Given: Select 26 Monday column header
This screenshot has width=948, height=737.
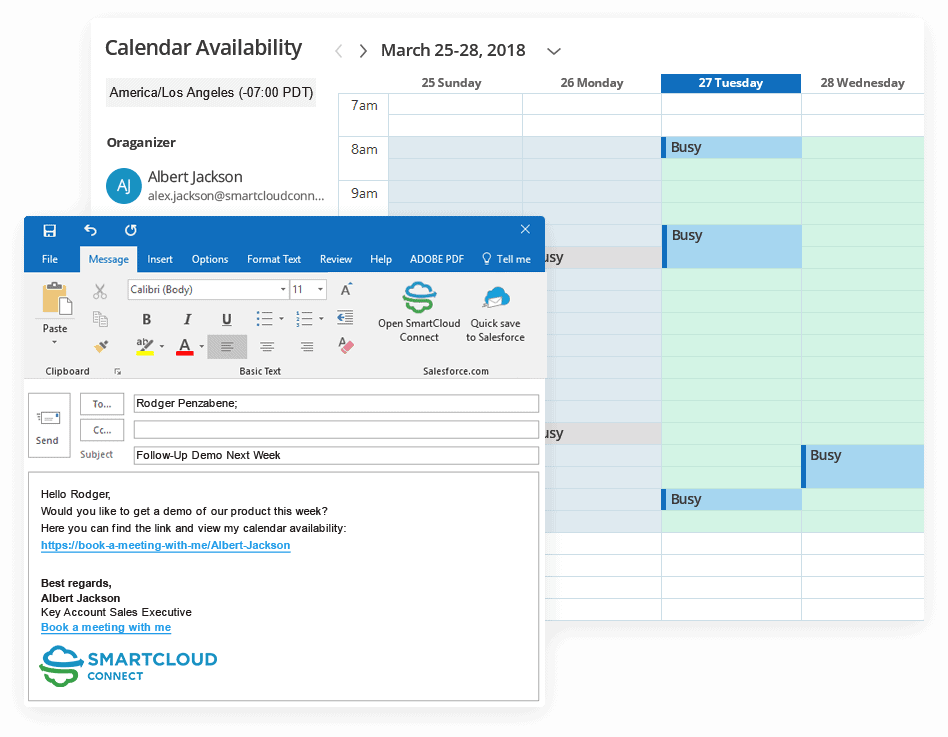Looking at the screenshot, I should 592,83.
